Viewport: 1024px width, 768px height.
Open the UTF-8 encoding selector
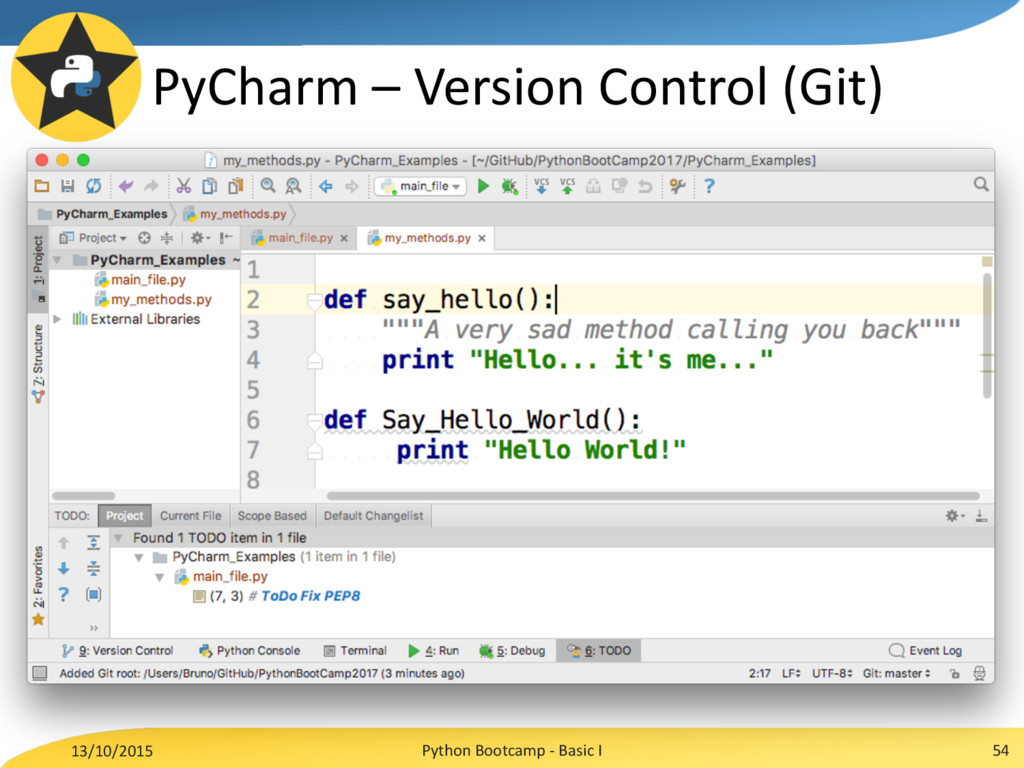coord(831,673)
